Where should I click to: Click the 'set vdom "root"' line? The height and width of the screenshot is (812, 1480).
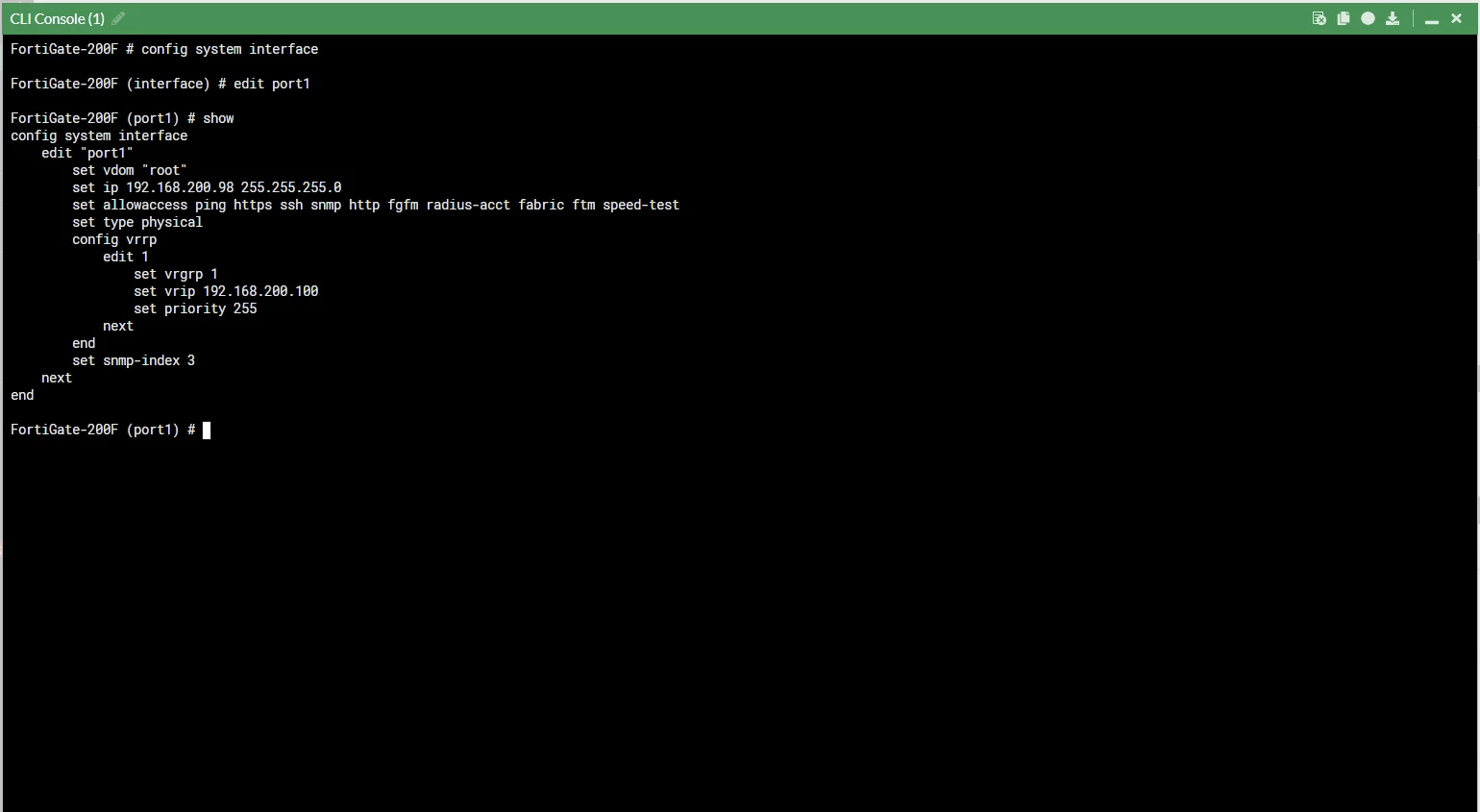click(130, 170)
